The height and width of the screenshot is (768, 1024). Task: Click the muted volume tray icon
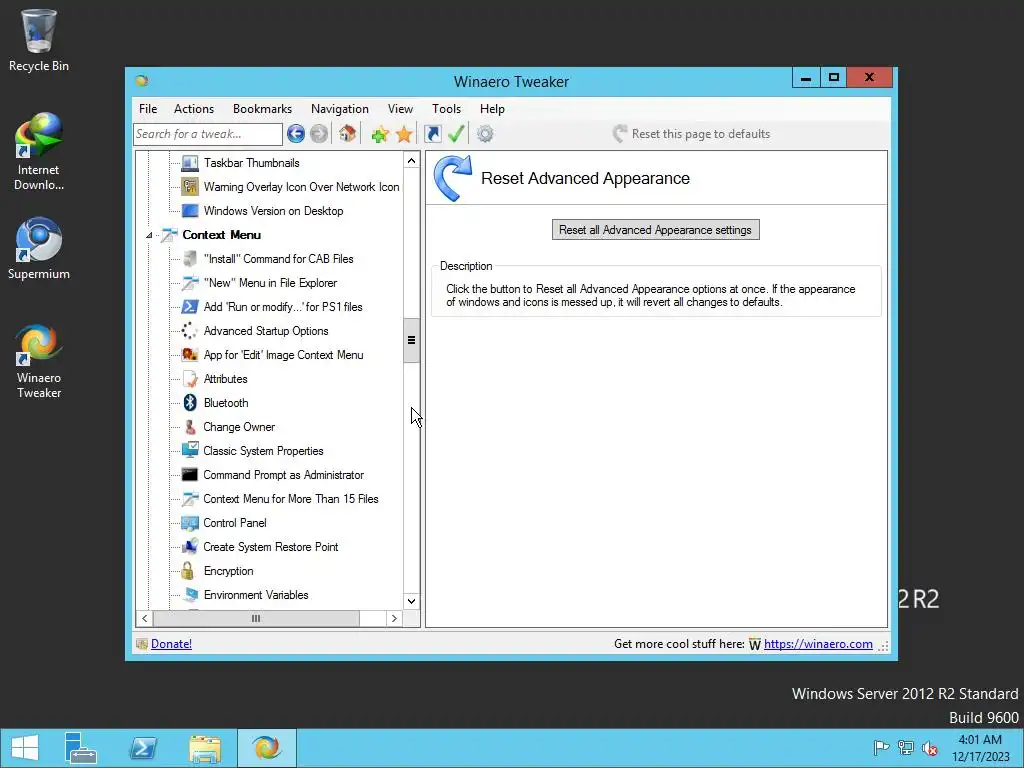click(x=929, y=748)
